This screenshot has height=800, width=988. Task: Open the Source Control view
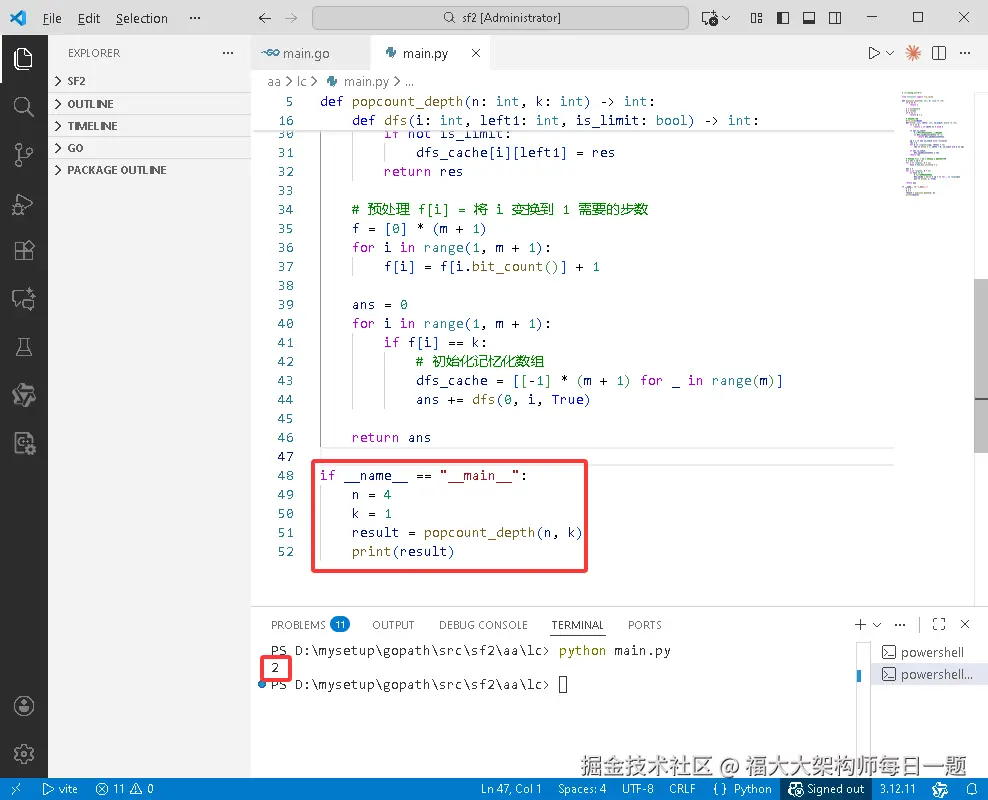tap(23, 155)
